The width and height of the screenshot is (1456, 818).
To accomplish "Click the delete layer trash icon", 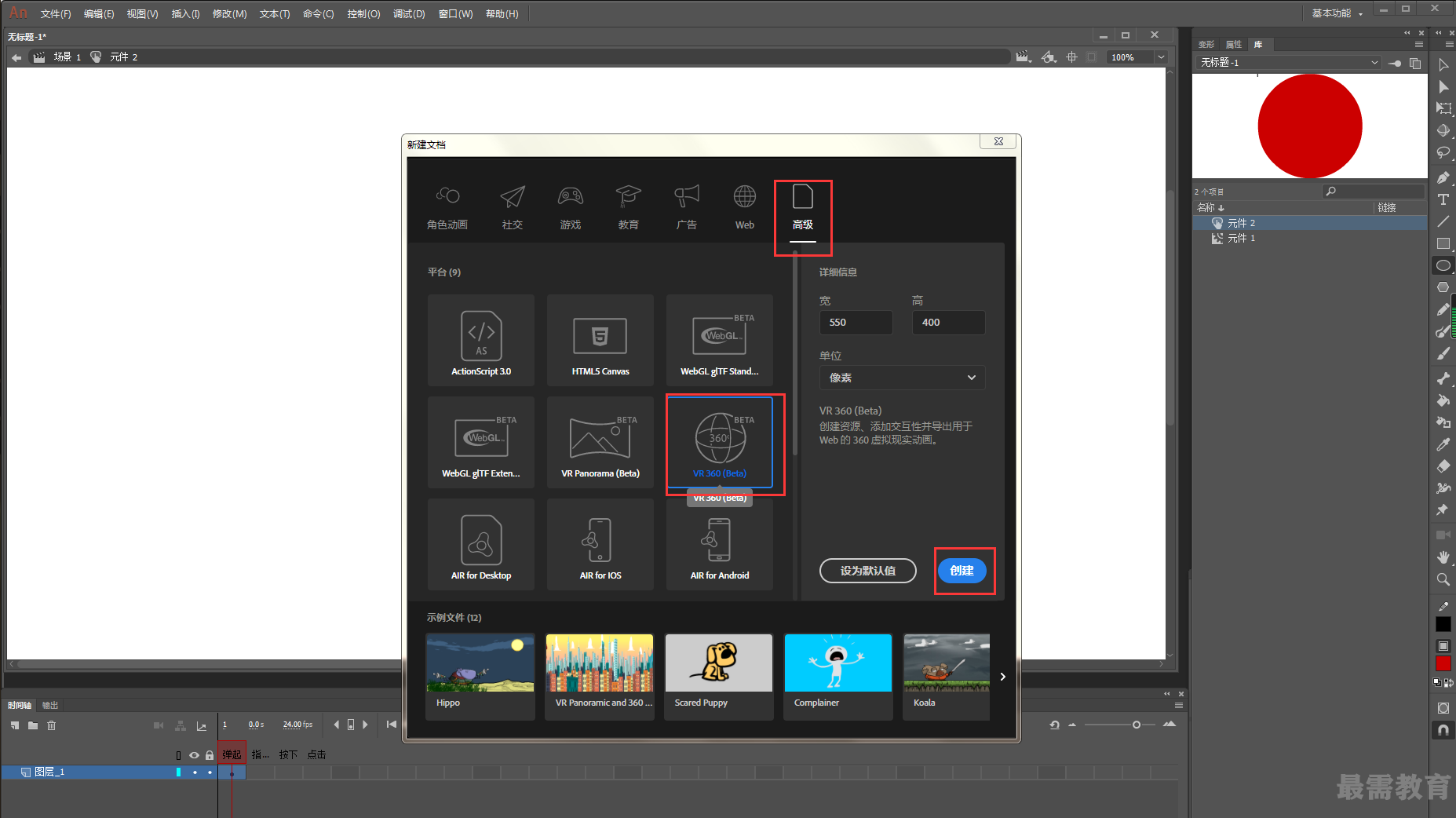I will click(x=52, y=725).
